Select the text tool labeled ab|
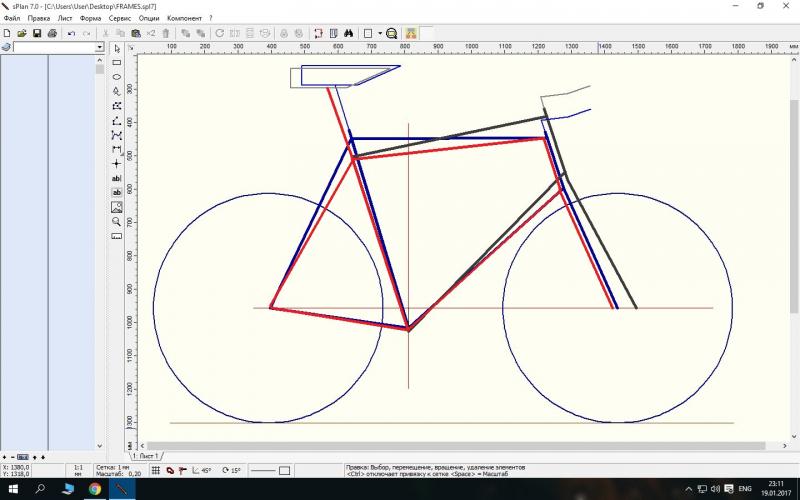Viewport: 800px width, 500px height. 117,178
